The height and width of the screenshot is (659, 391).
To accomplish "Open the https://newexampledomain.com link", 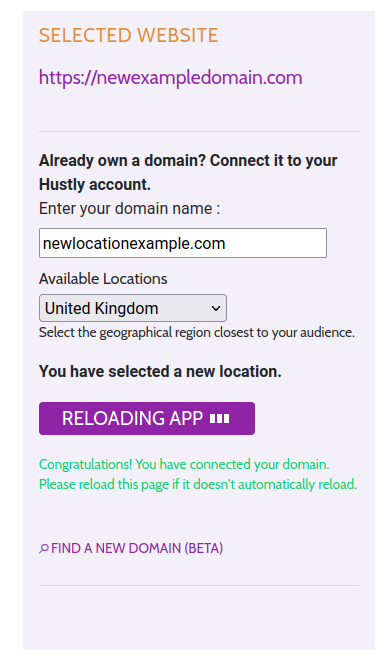I will (x=170, y=78).
